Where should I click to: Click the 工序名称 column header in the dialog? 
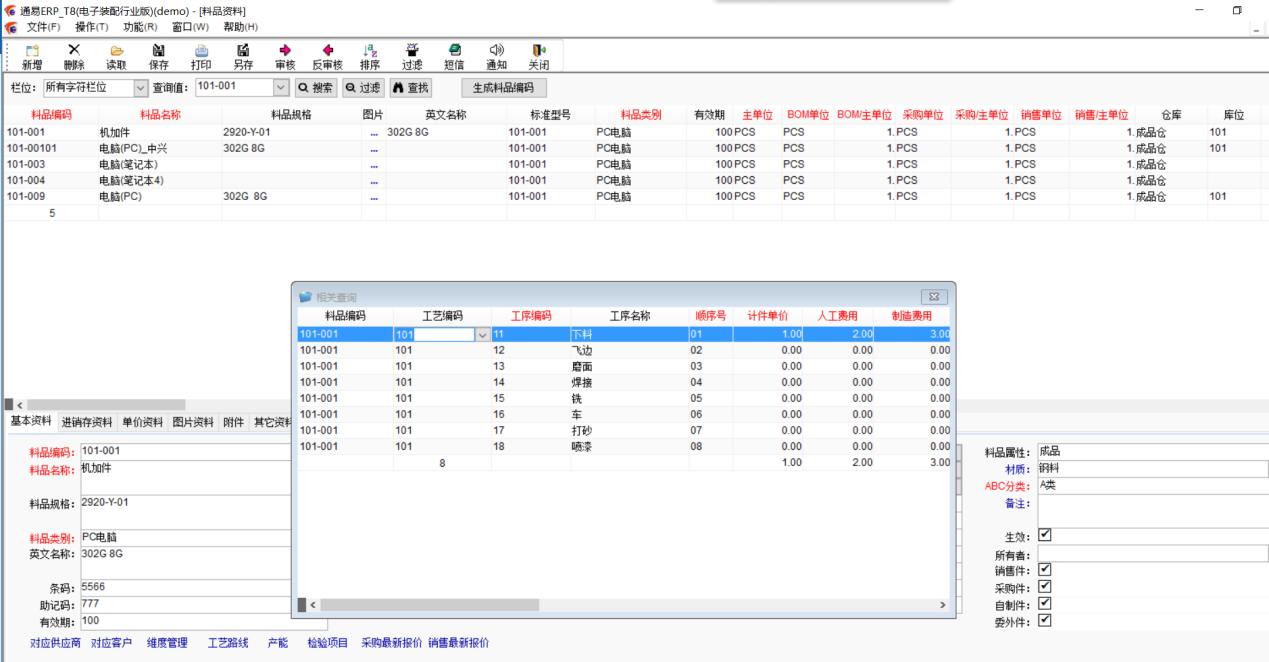(630, 316)
